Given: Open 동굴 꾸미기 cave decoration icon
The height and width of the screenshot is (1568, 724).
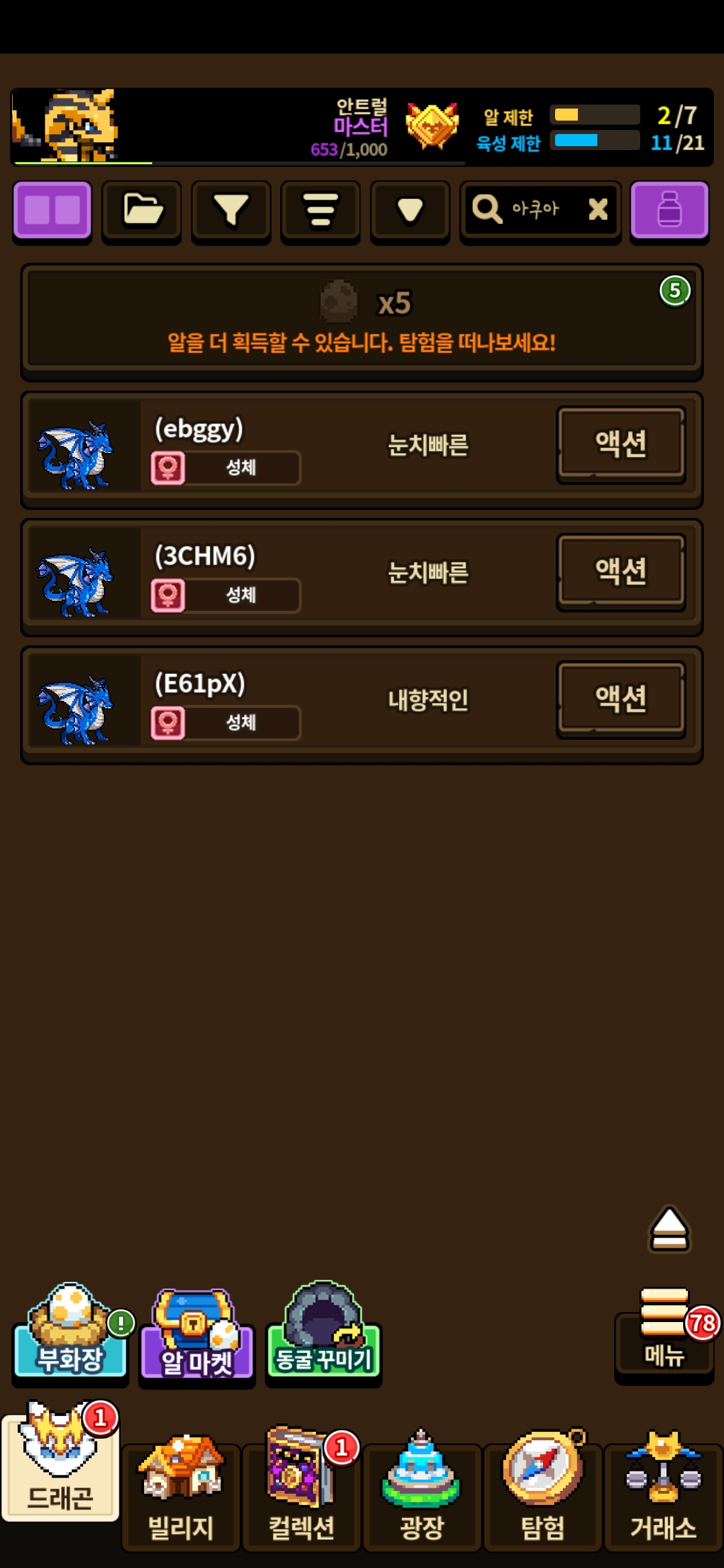Looking at the screenshot, I should coord(323,1331).
